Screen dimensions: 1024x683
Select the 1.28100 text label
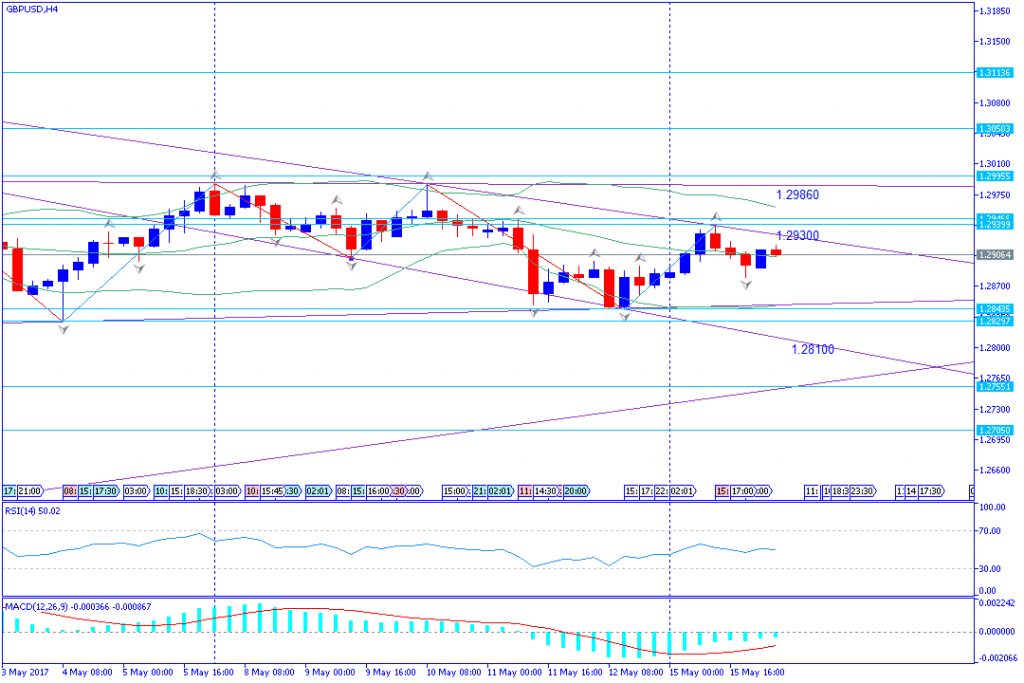click(x=812, y=350)
